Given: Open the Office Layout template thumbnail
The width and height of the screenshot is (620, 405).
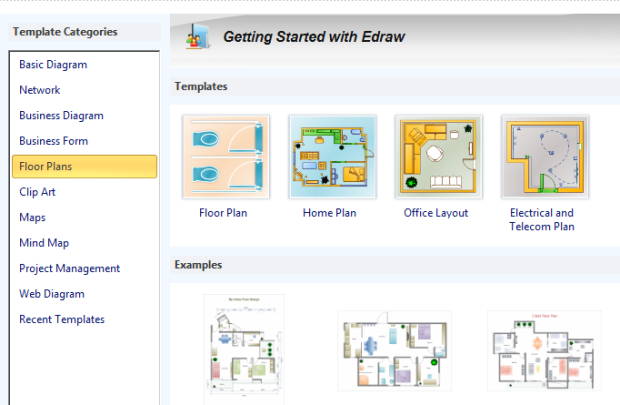Looking at the screenshot, I should click(x=439, y=157).
